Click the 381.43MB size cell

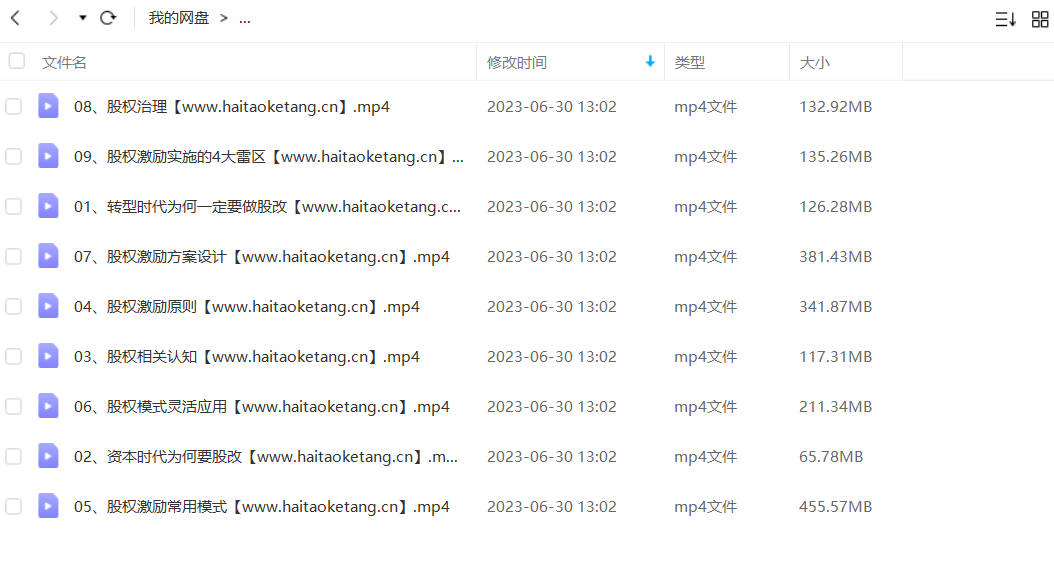coord(836,256)
